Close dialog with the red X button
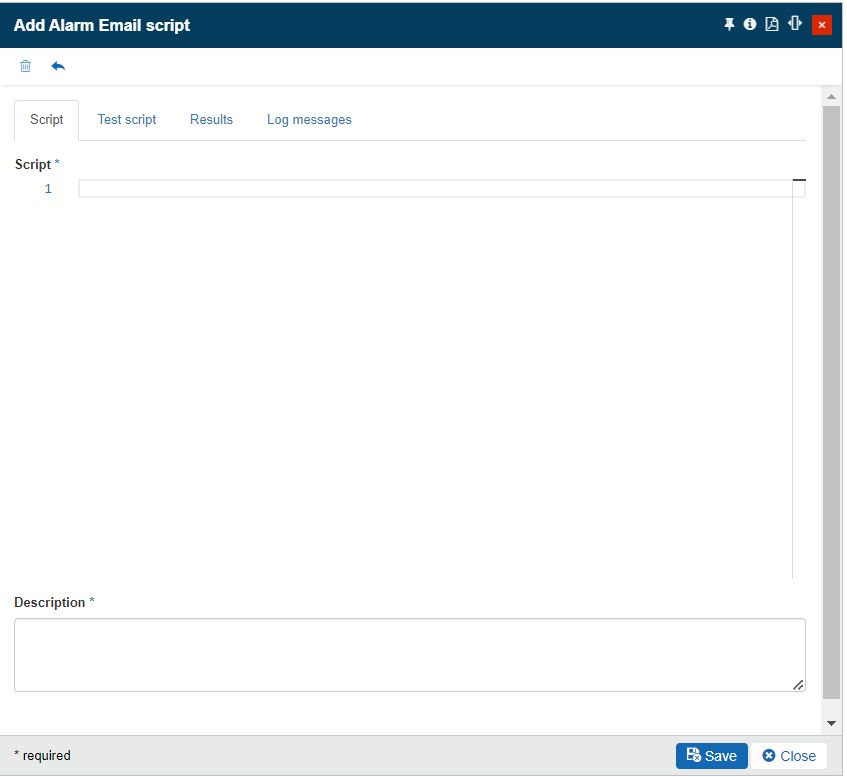Screen dimensions: 847x777 (822, 25)
